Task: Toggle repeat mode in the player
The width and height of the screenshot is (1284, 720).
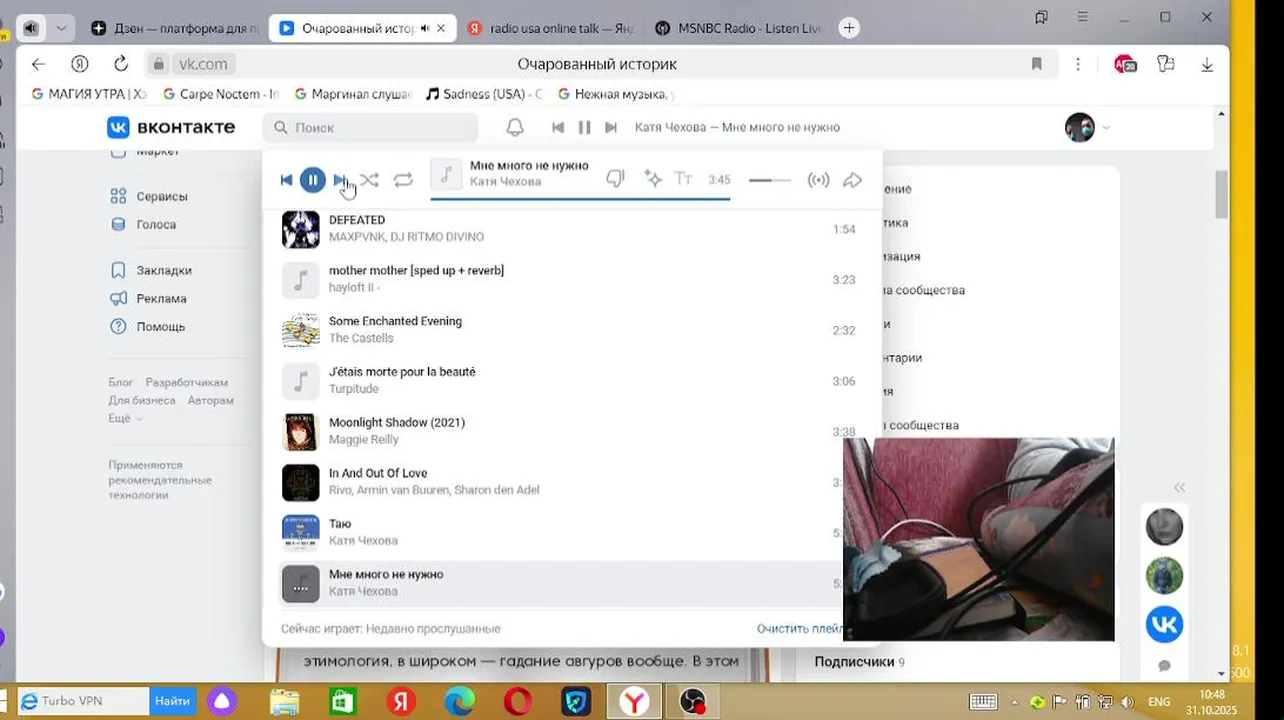Action: click(403, 180)
